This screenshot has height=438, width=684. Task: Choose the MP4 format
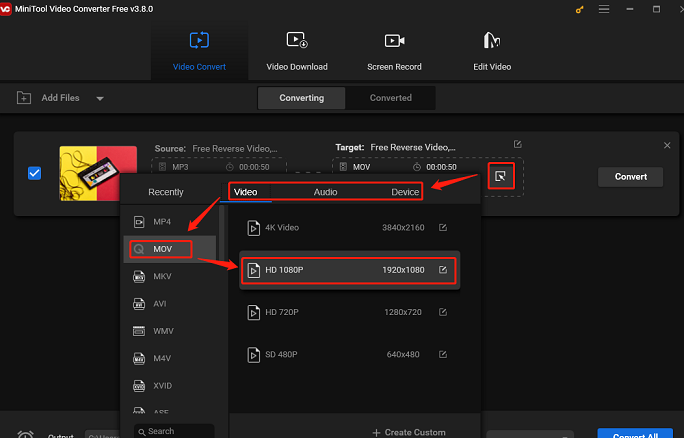tap(170, 222)
